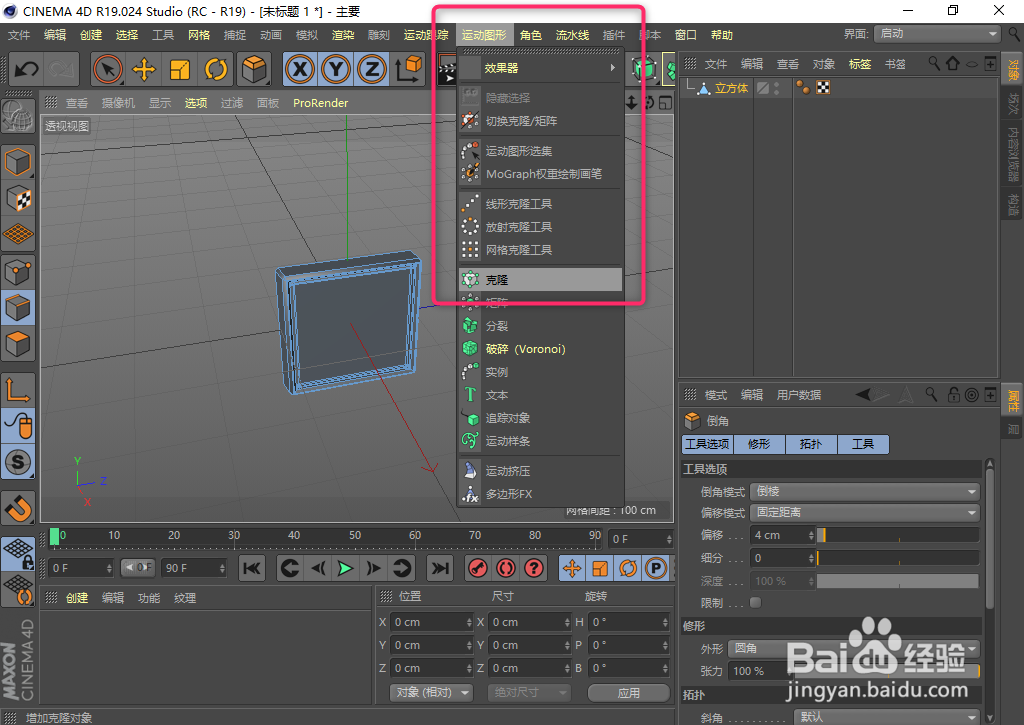The height and width of the screenshot is (725, 1024).
Task: Open the 启动 interface layout dropdown
Action: click(x=936, y=33)
